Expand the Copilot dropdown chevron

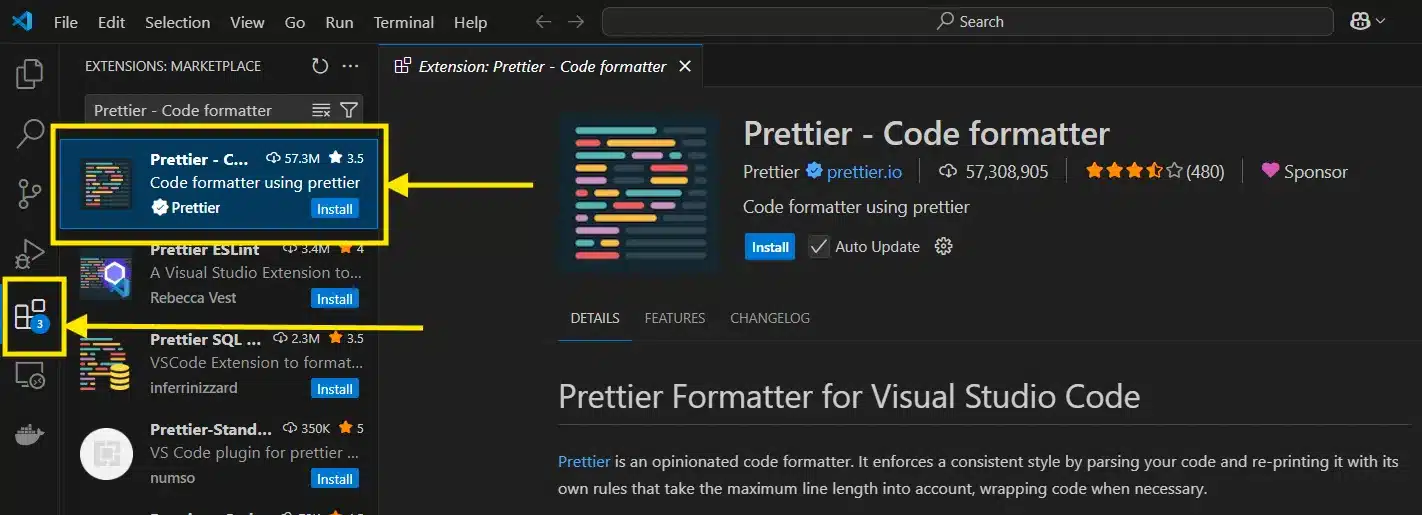1381,21
